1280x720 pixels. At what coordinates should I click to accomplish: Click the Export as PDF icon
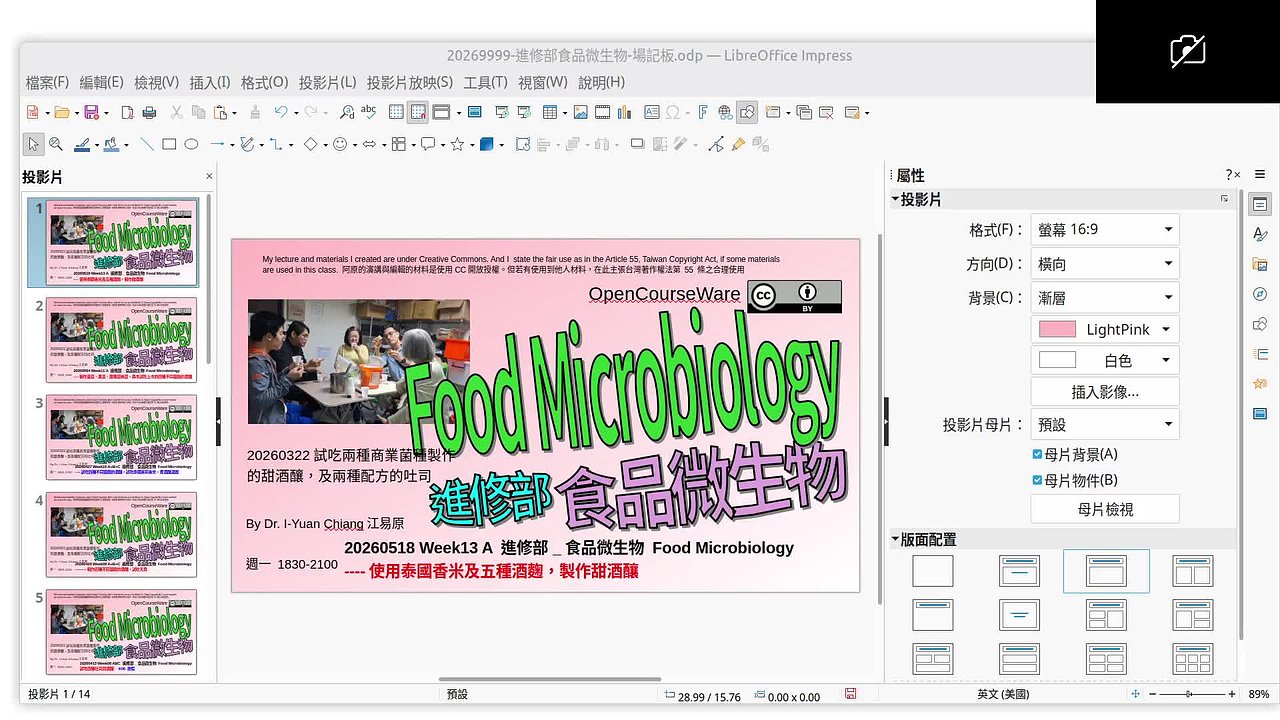coord(127,112)
